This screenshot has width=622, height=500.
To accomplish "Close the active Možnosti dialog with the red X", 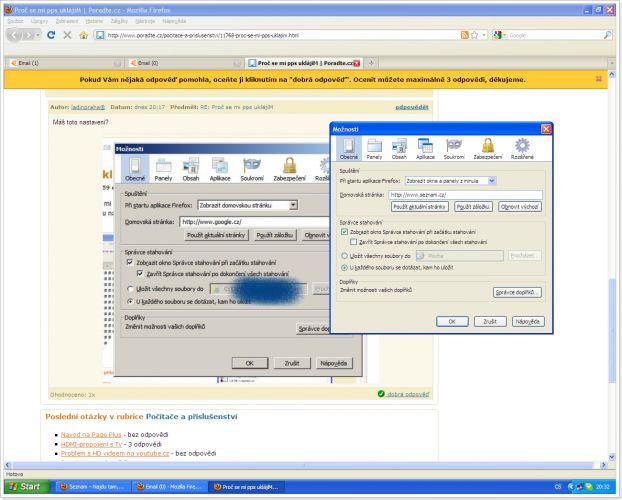I will pyautogui.click(x=546, y=129).
